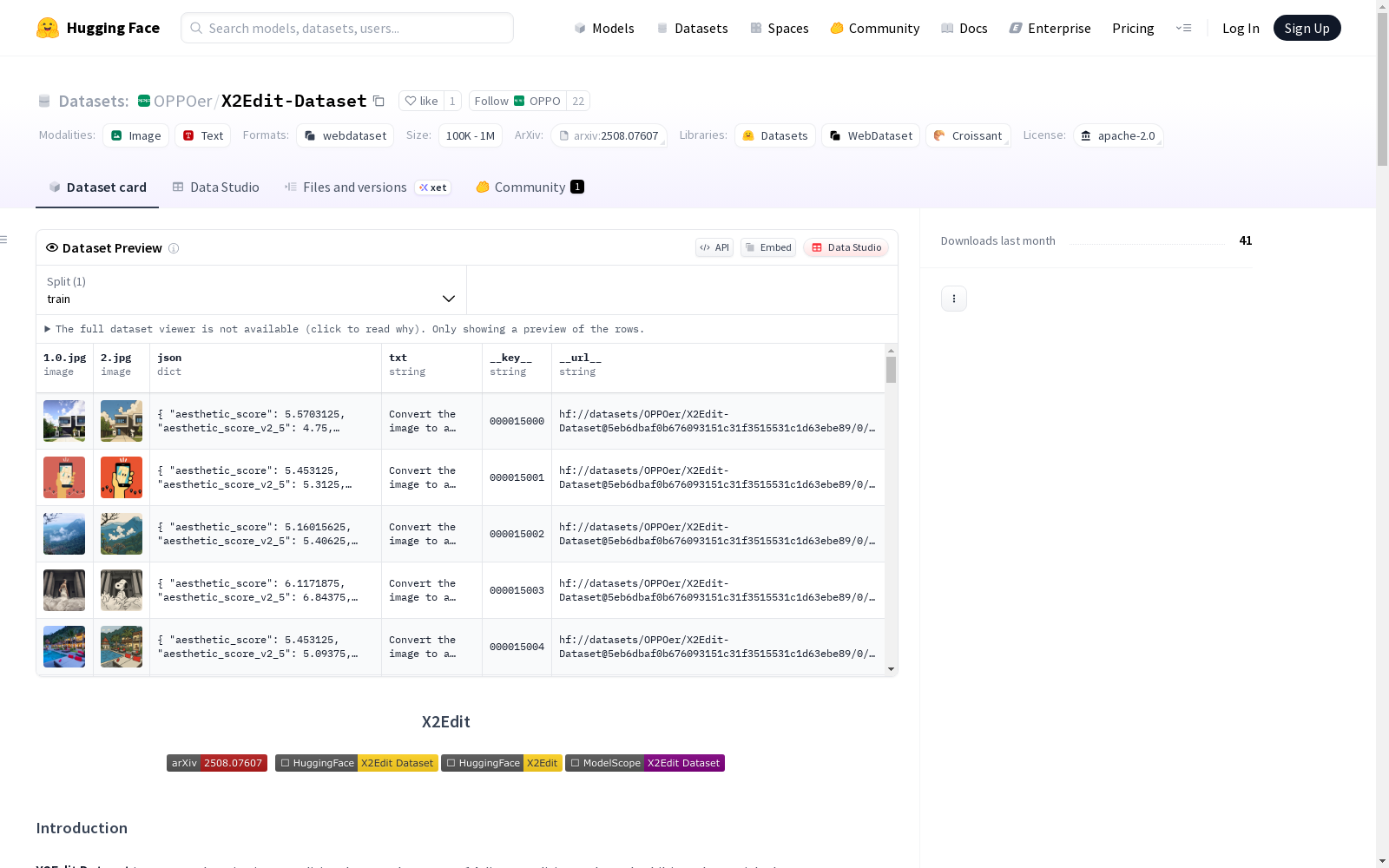
Task: Click the Log In link
Action: point(1241,28)
